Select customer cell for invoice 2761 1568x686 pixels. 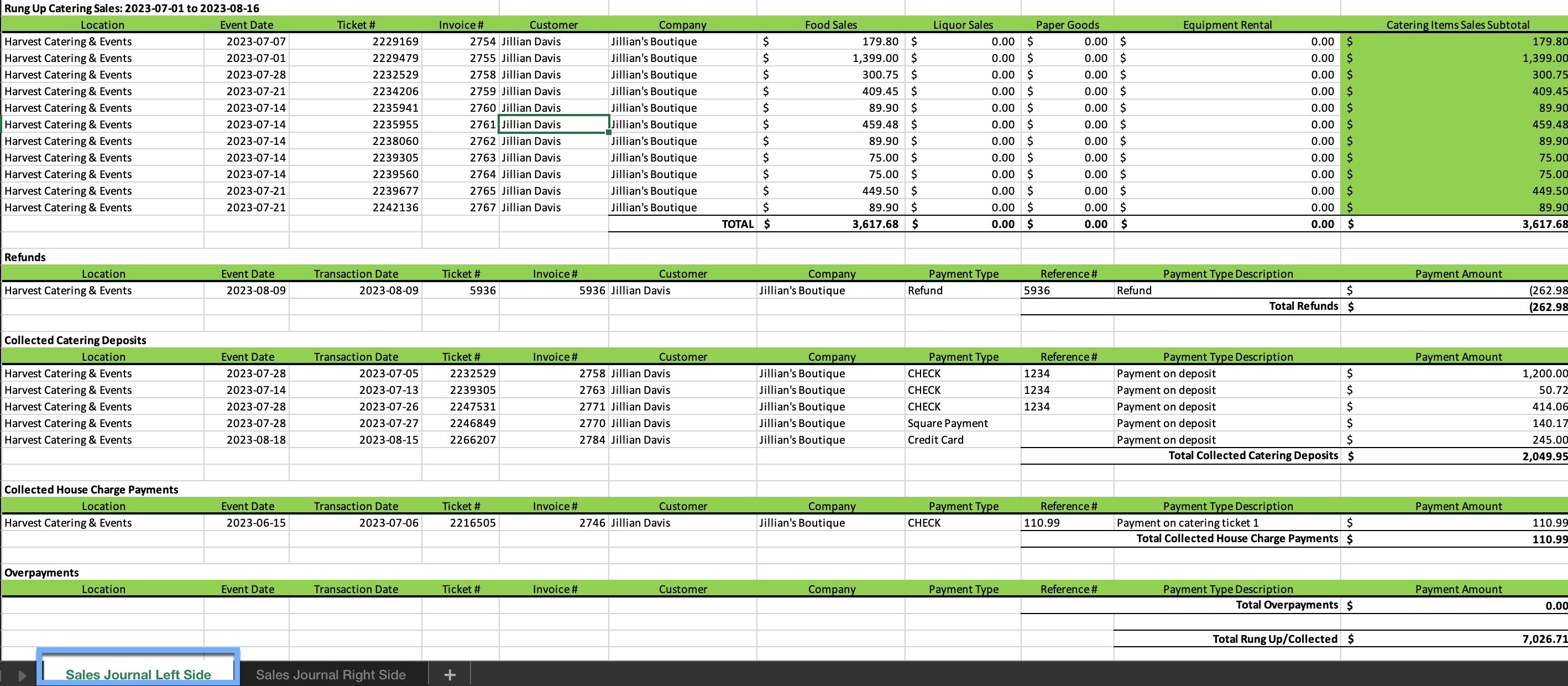tap(553, 124)
